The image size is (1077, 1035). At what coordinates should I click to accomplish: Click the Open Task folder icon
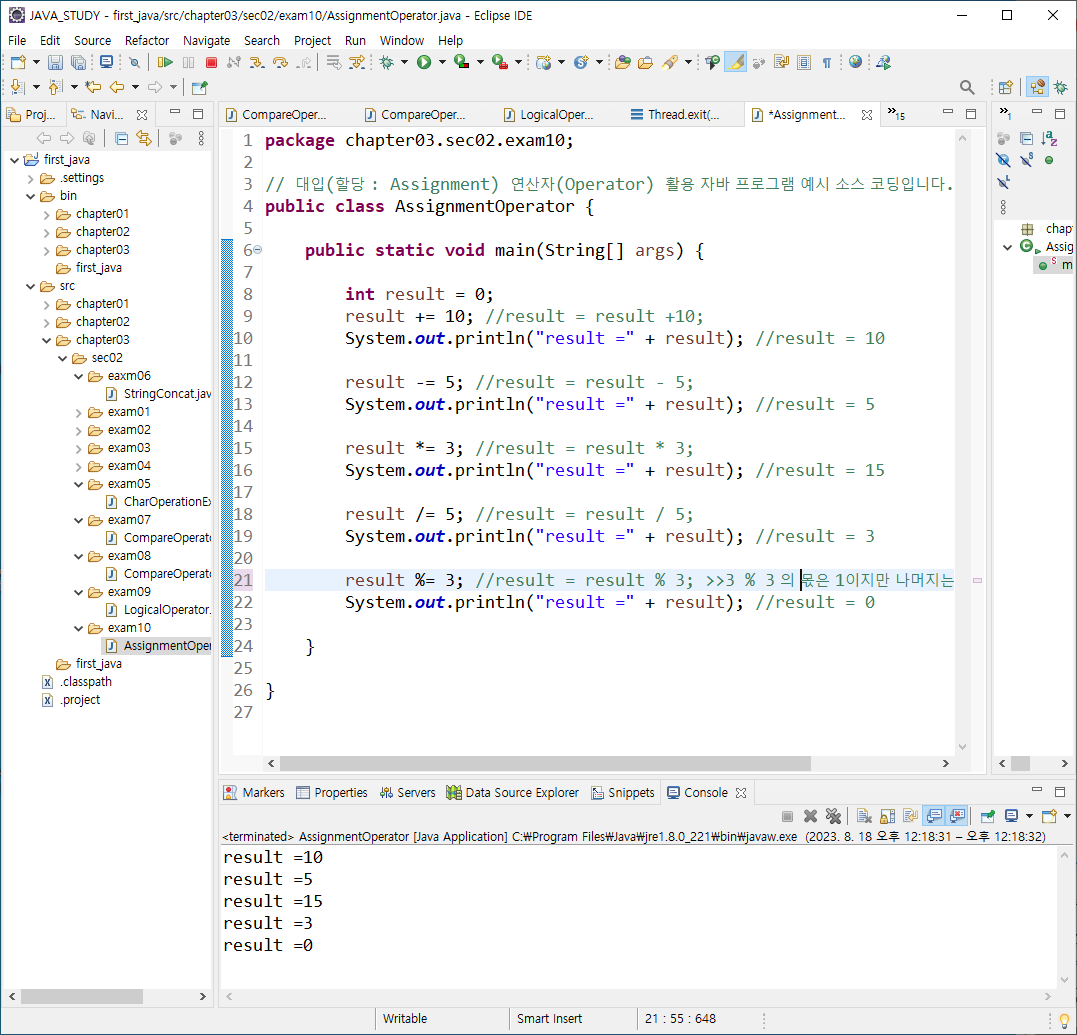point(646,62)
